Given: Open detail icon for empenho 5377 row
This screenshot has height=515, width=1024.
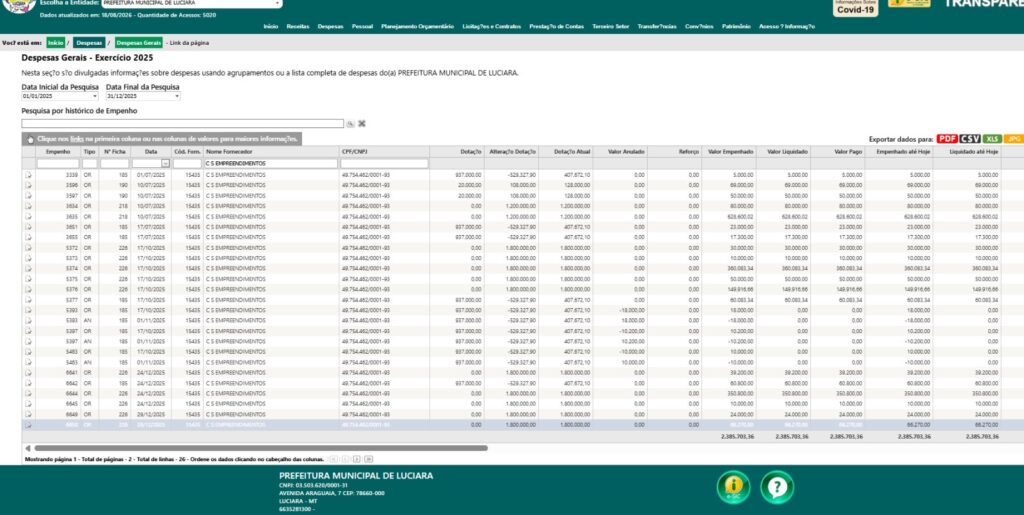Looking at the screenshot, I should click(28, 300).
